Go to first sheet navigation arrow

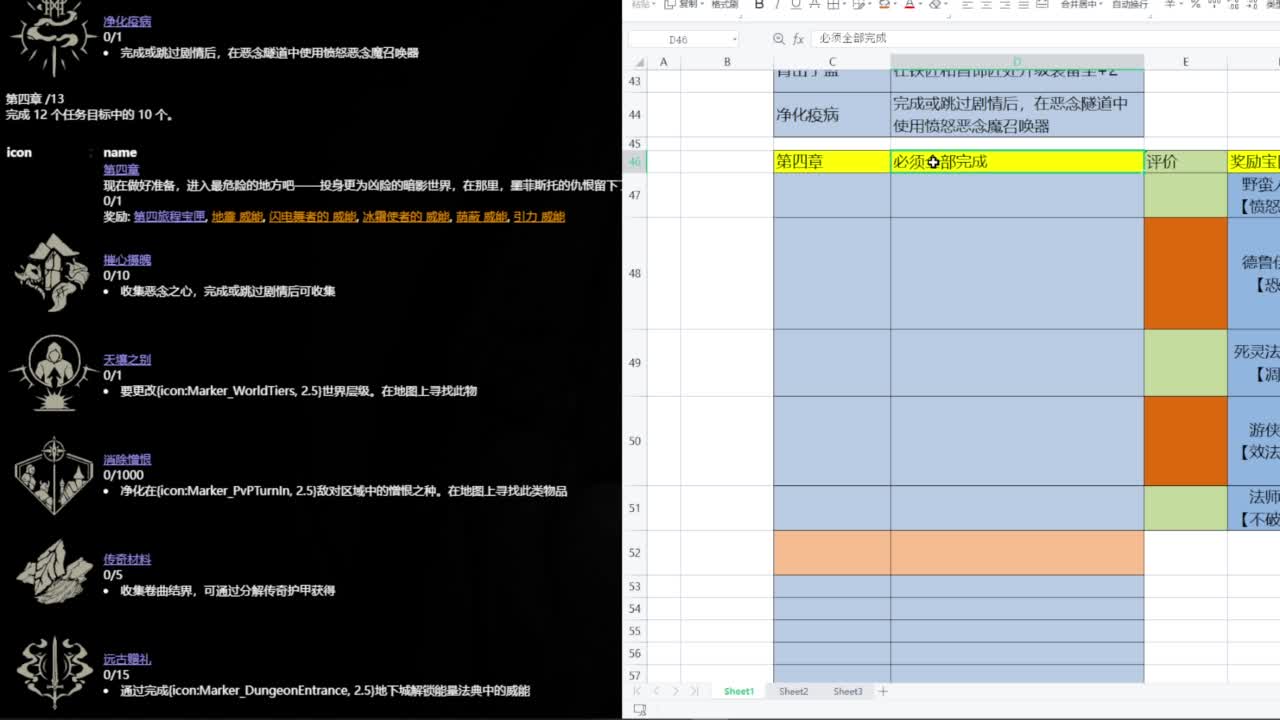pyautogui.click(x=637, y=691)
